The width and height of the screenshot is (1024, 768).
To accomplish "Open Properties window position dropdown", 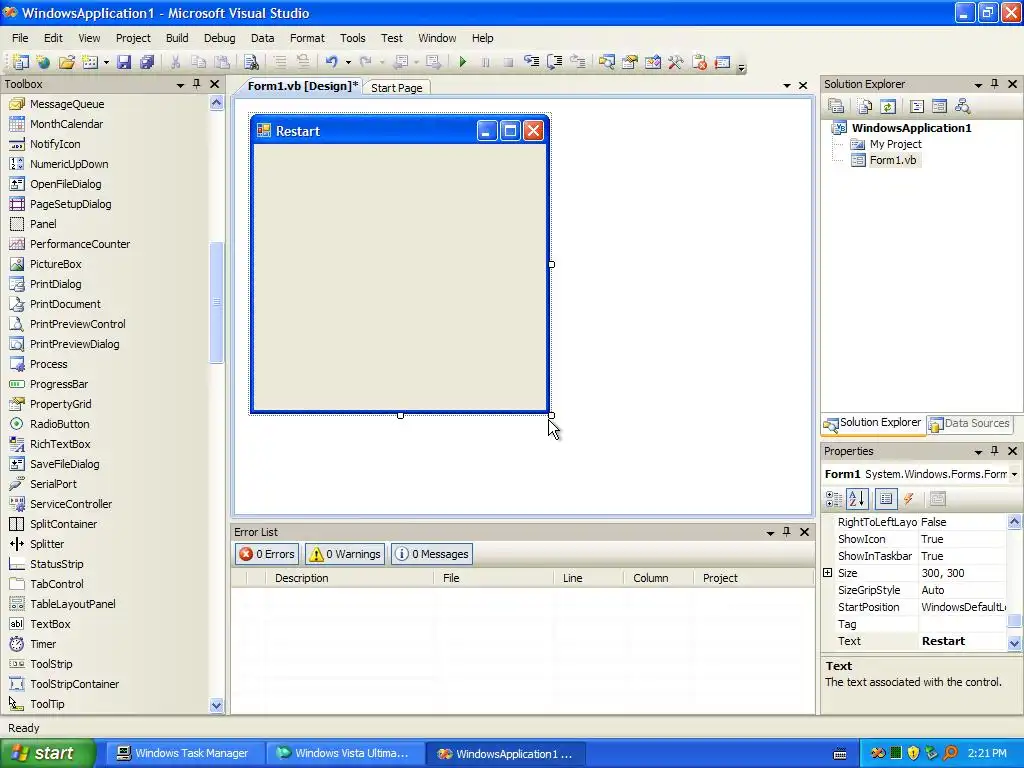I will tap(978, 452).
